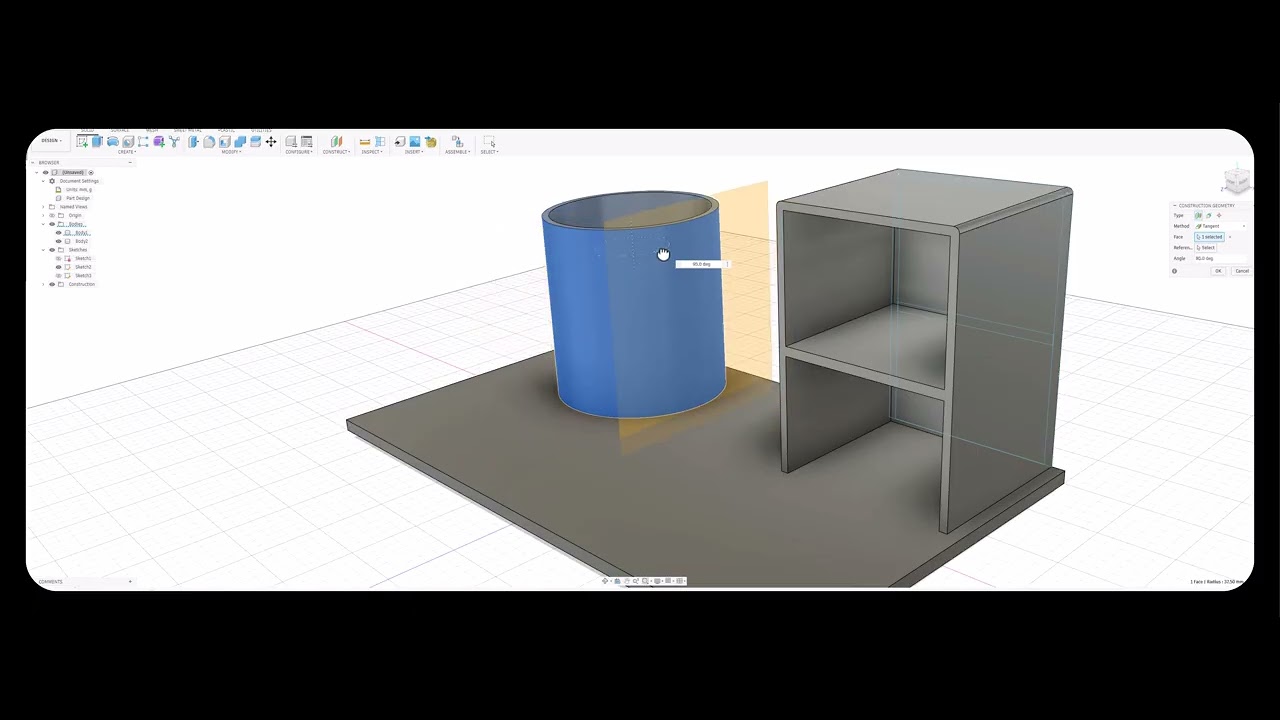The width and height of the screenshot is (1280, 720).
Task: Select Sketch3 in the browser tree
Action: click(x=83, y=275)
